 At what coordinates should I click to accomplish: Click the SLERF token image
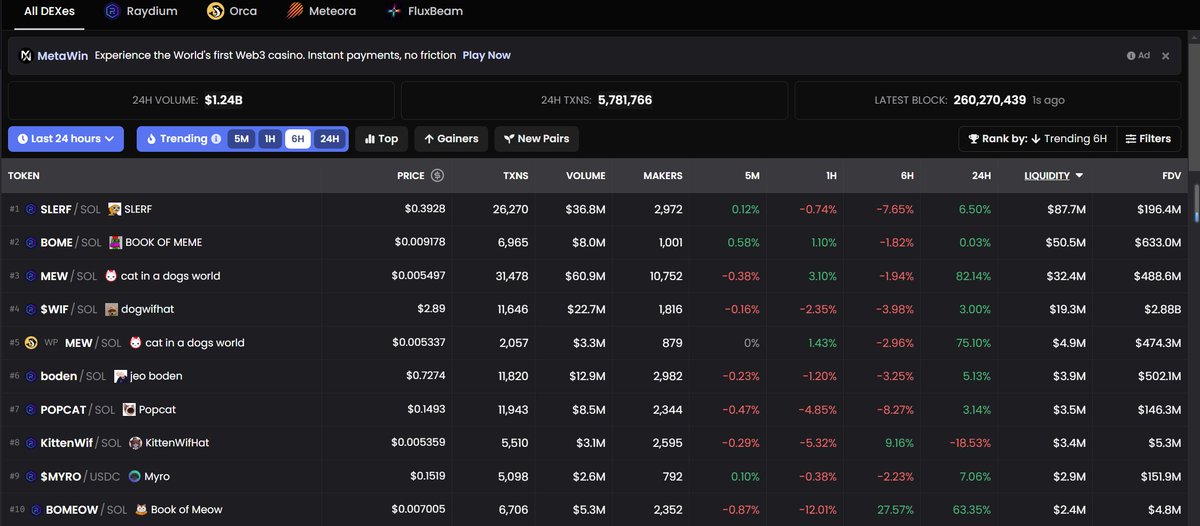[x=115, y=209]
